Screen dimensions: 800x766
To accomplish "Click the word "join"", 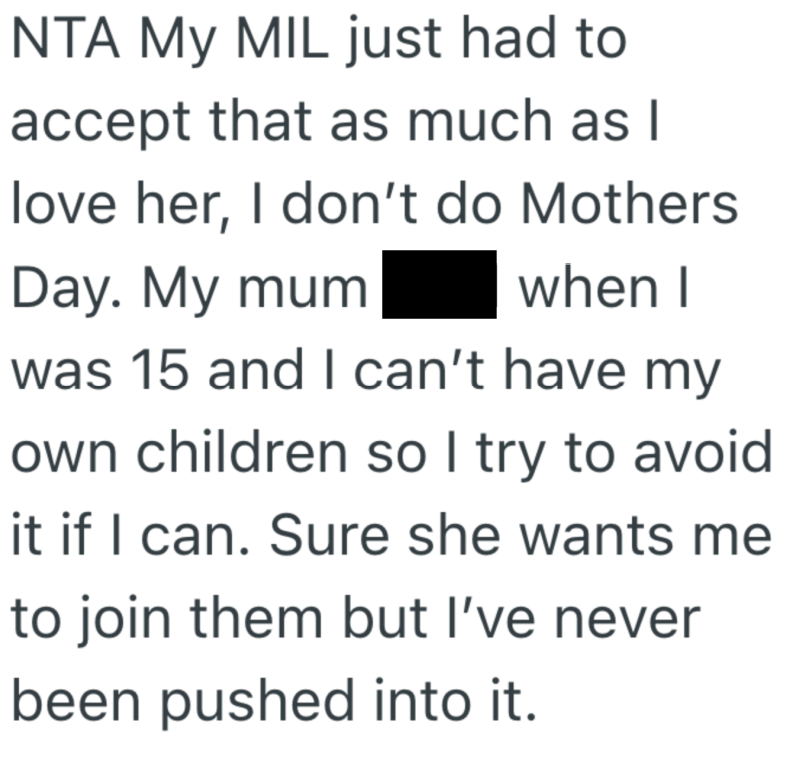I will click(x=116, y=618).
